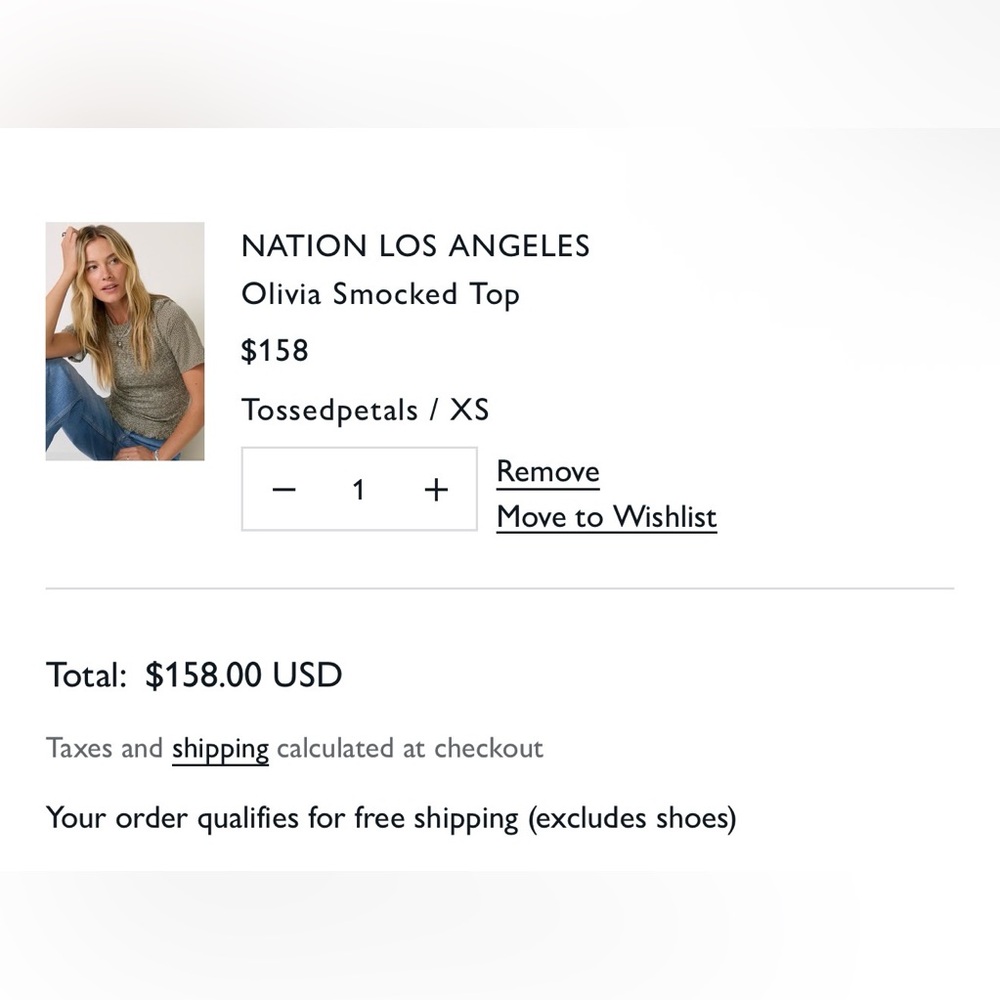Select the quantity value field showing 1
Viewport: 1000px width, 1000px height.
[x=359, y=490]
